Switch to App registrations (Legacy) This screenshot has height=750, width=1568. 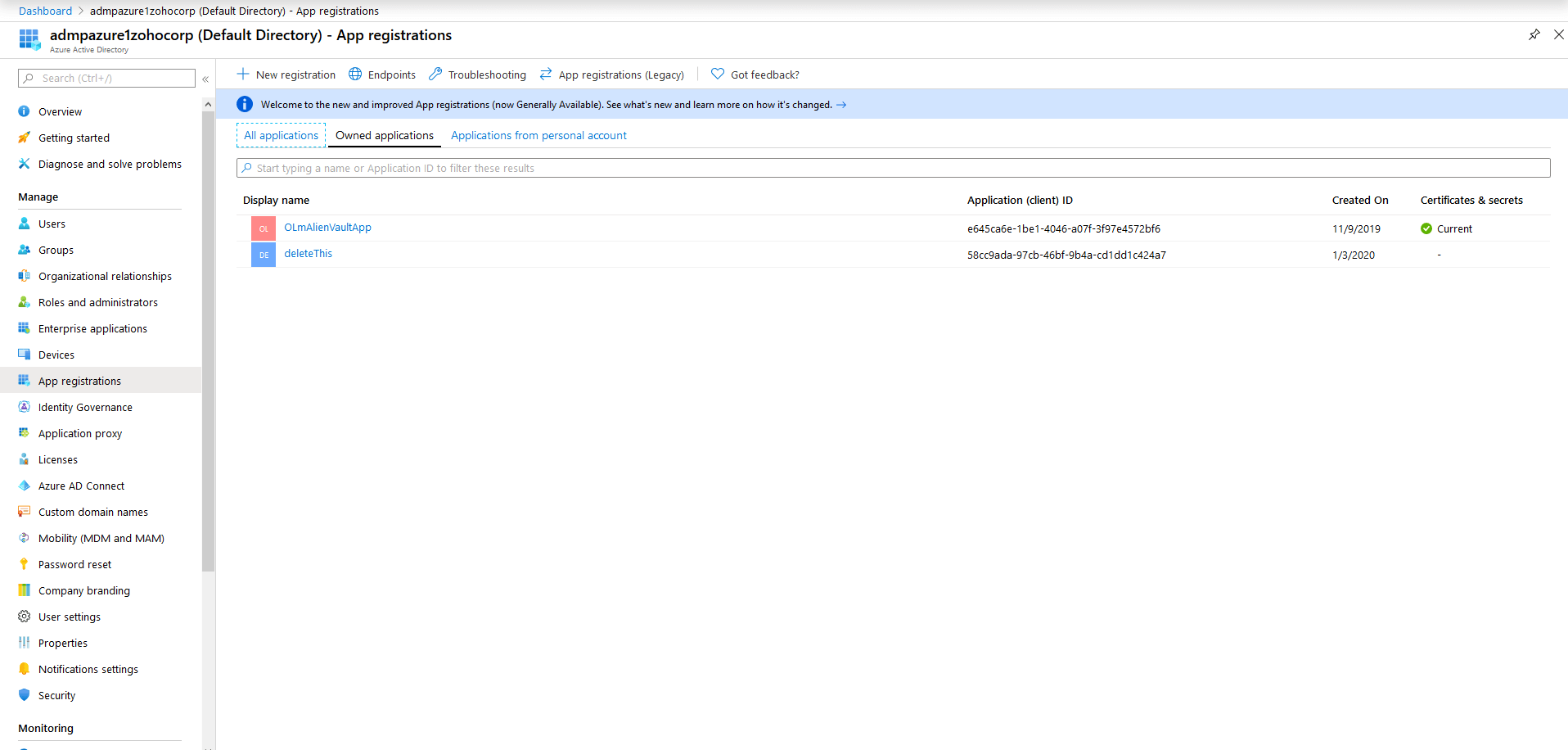tap(611, 75)
